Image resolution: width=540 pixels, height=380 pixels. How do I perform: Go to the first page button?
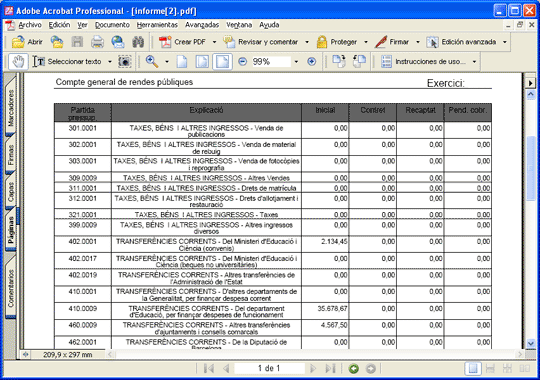pyautogui.click(x=209, y=369)
